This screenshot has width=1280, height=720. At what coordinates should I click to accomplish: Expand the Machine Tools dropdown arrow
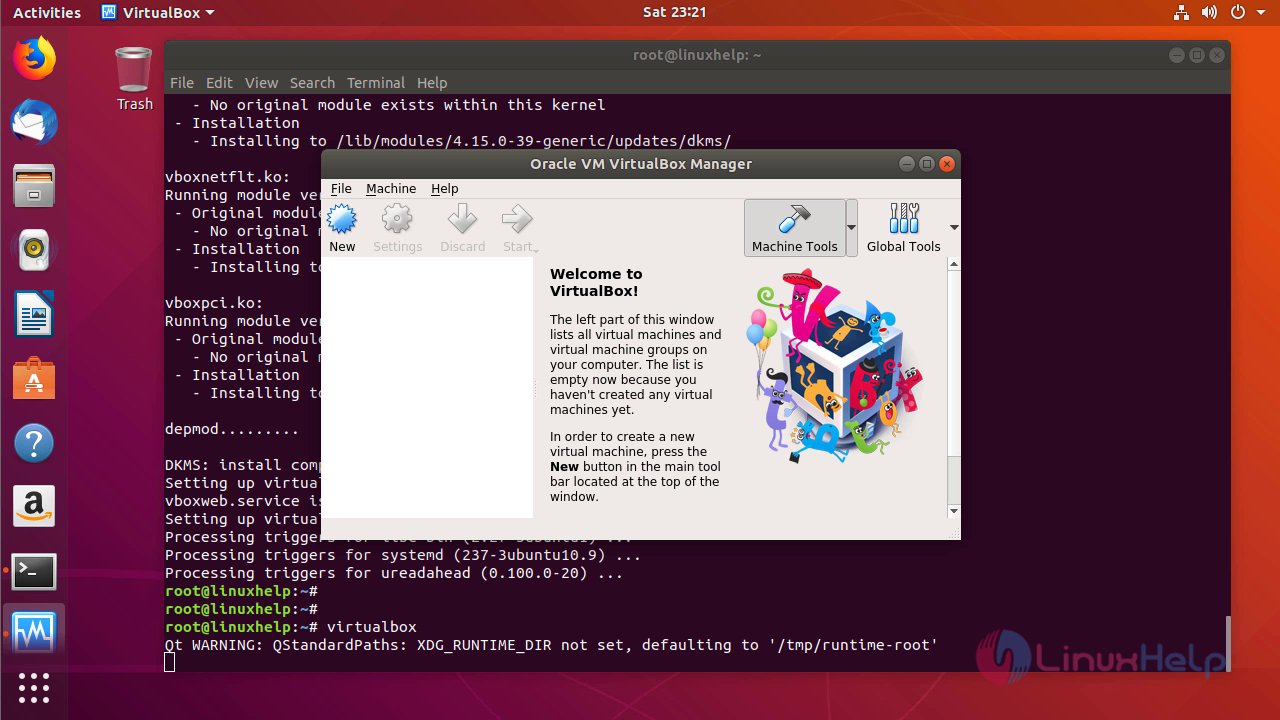pyautogui.click(x=852, y=228)
